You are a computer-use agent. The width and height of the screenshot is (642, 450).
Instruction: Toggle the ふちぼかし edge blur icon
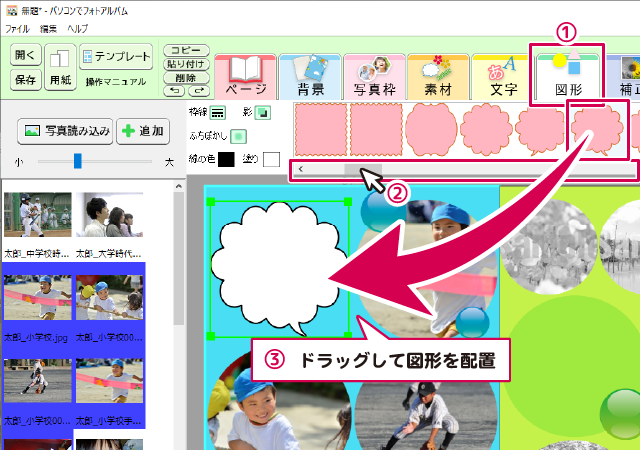[238, 136]
